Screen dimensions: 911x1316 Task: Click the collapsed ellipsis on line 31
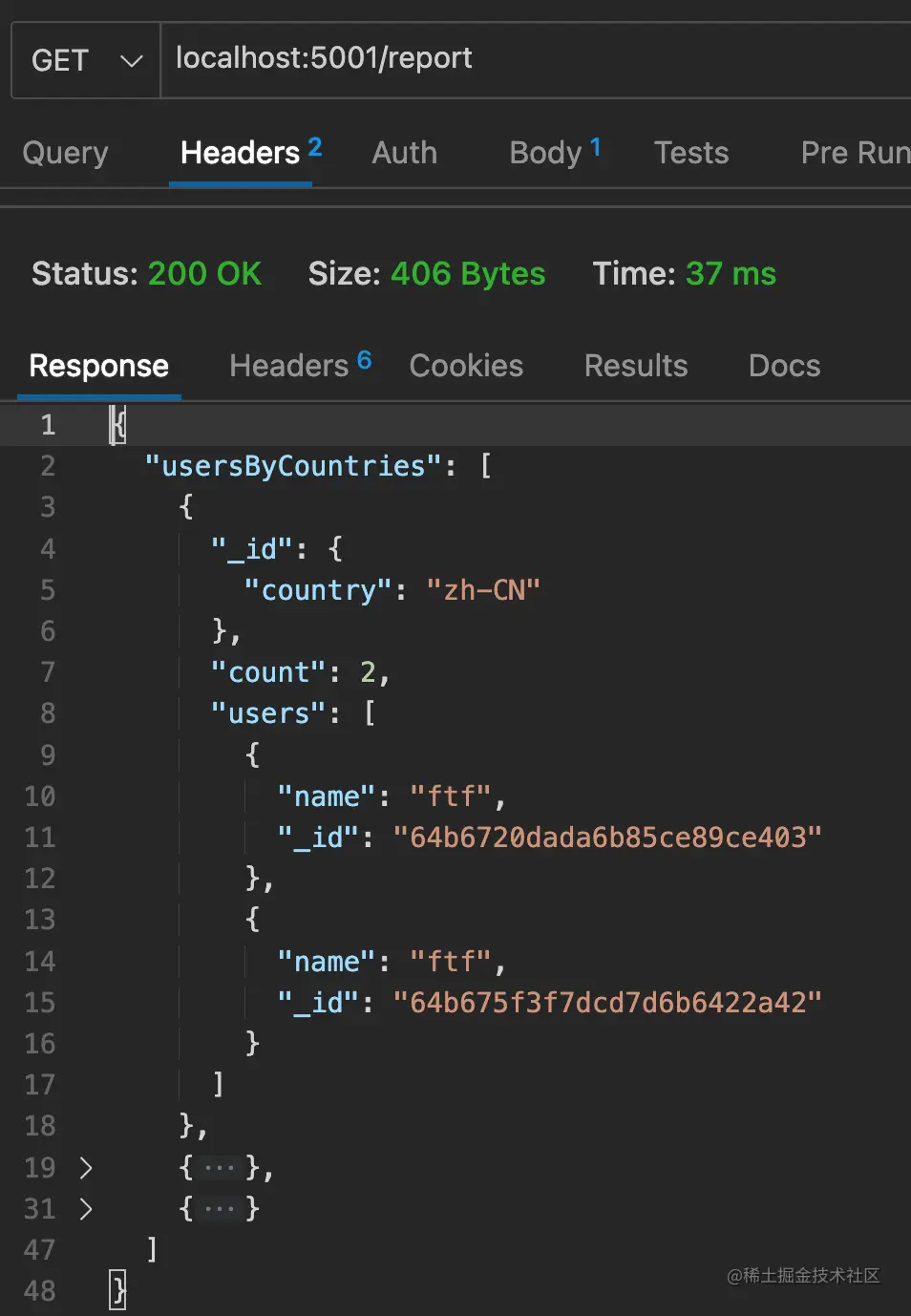click(x=220, y=1208)
